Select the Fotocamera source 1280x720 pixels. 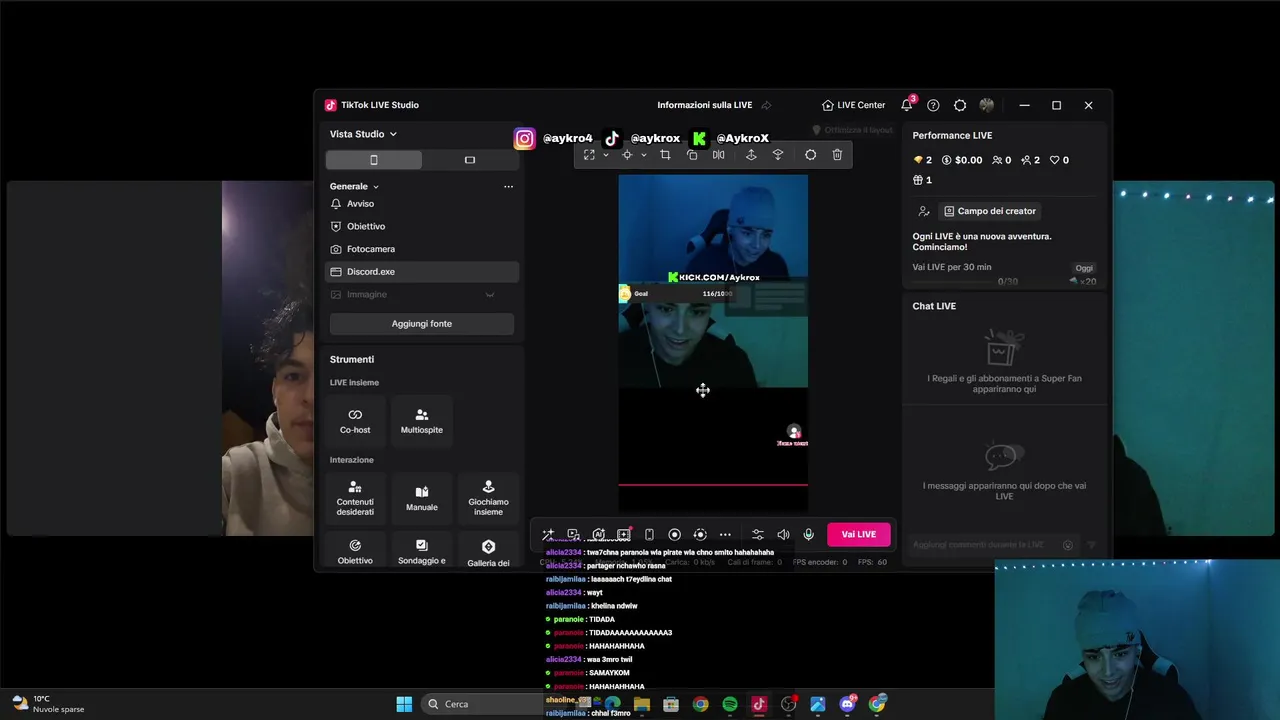422,249
